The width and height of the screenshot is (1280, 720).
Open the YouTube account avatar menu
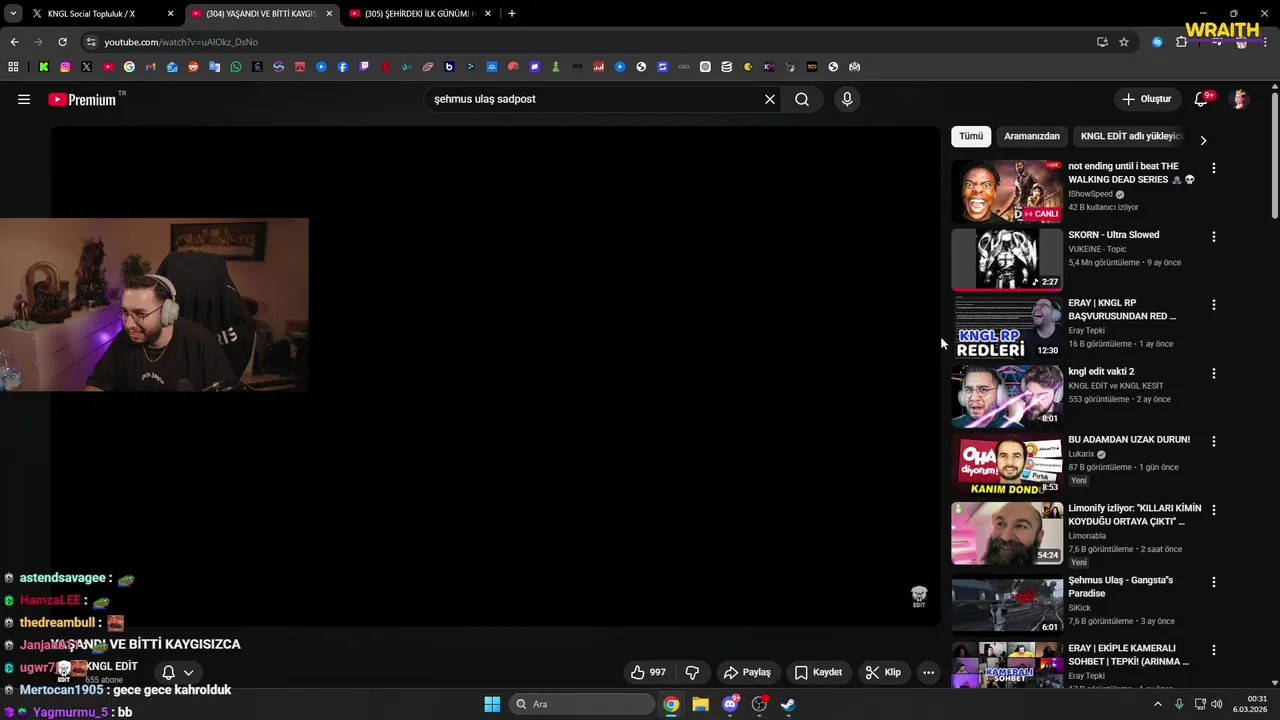[x=1240, y=99]
